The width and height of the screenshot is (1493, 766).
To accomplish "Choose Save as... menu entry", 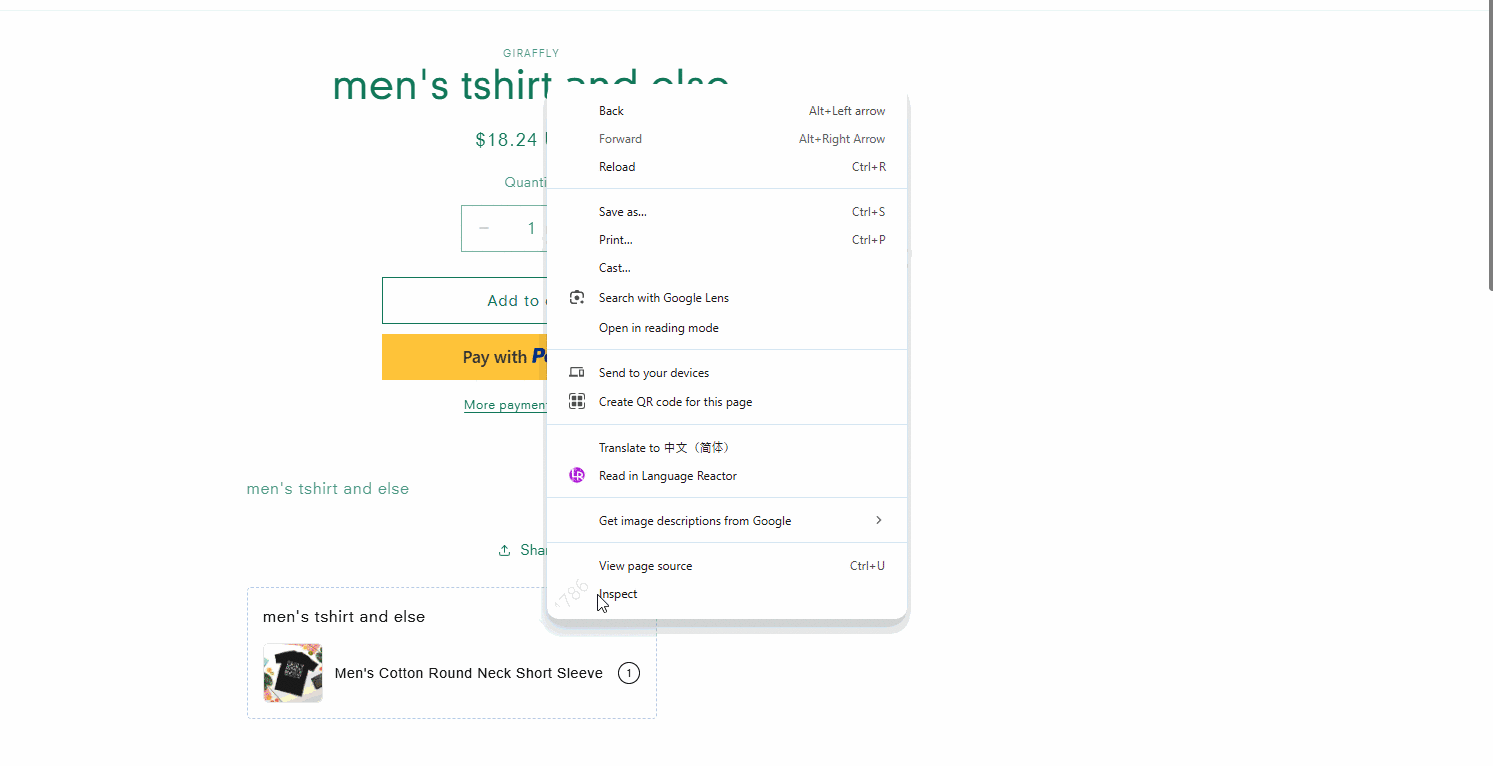I will point(727,212).
